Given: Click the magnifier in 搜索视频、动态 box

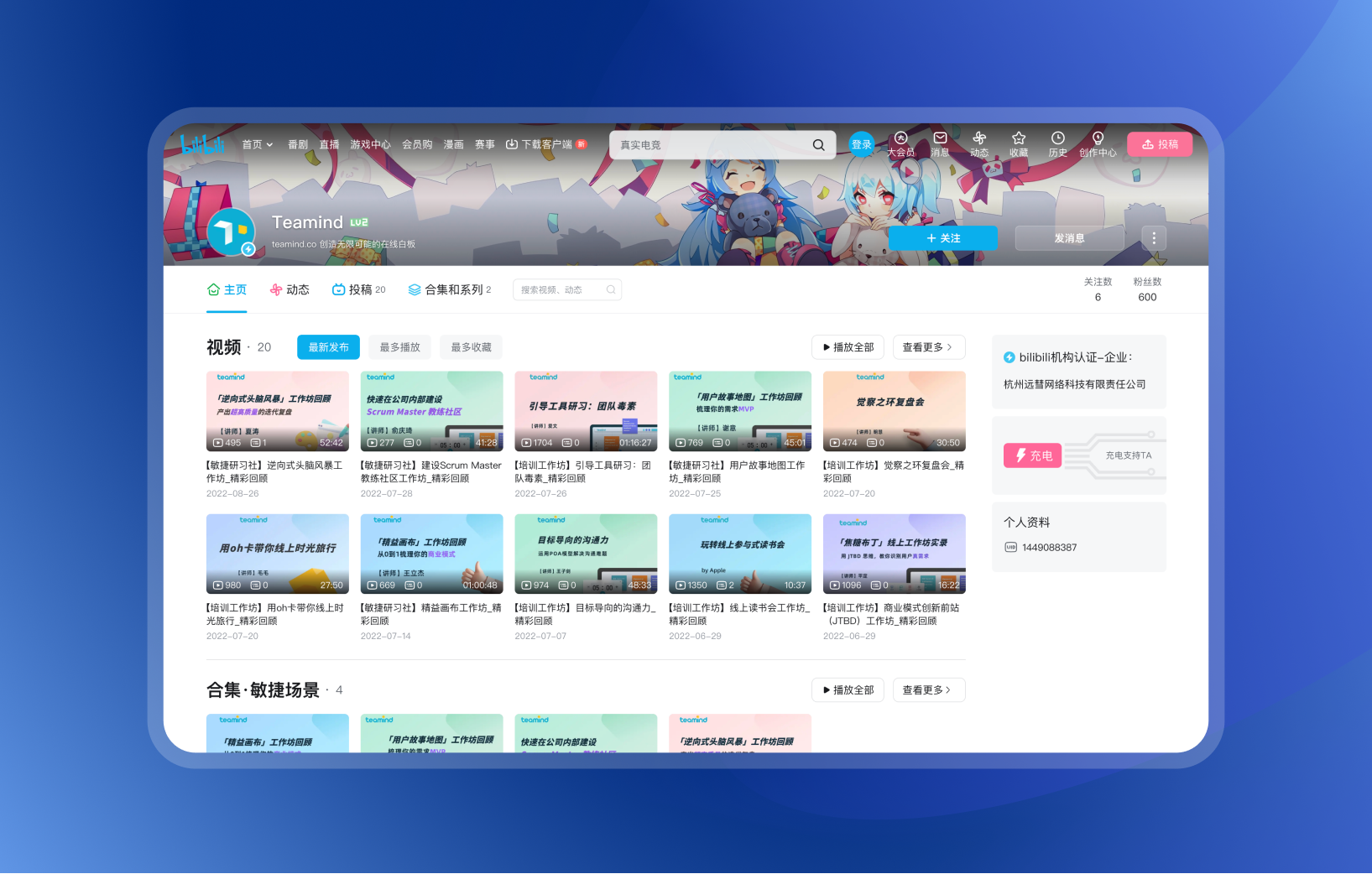Looking at the screenshot, I should [x=611, y=290].
